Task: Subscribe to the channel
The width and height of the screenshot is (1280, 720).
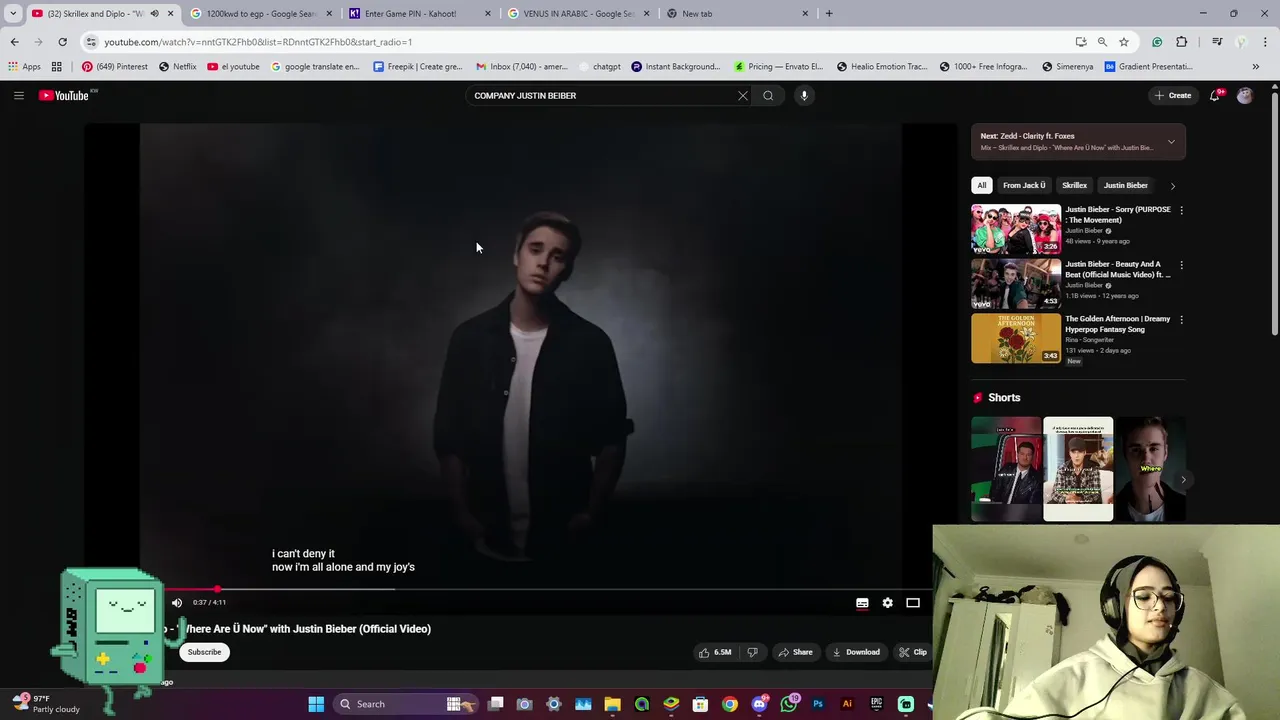Action: (204, 652)
